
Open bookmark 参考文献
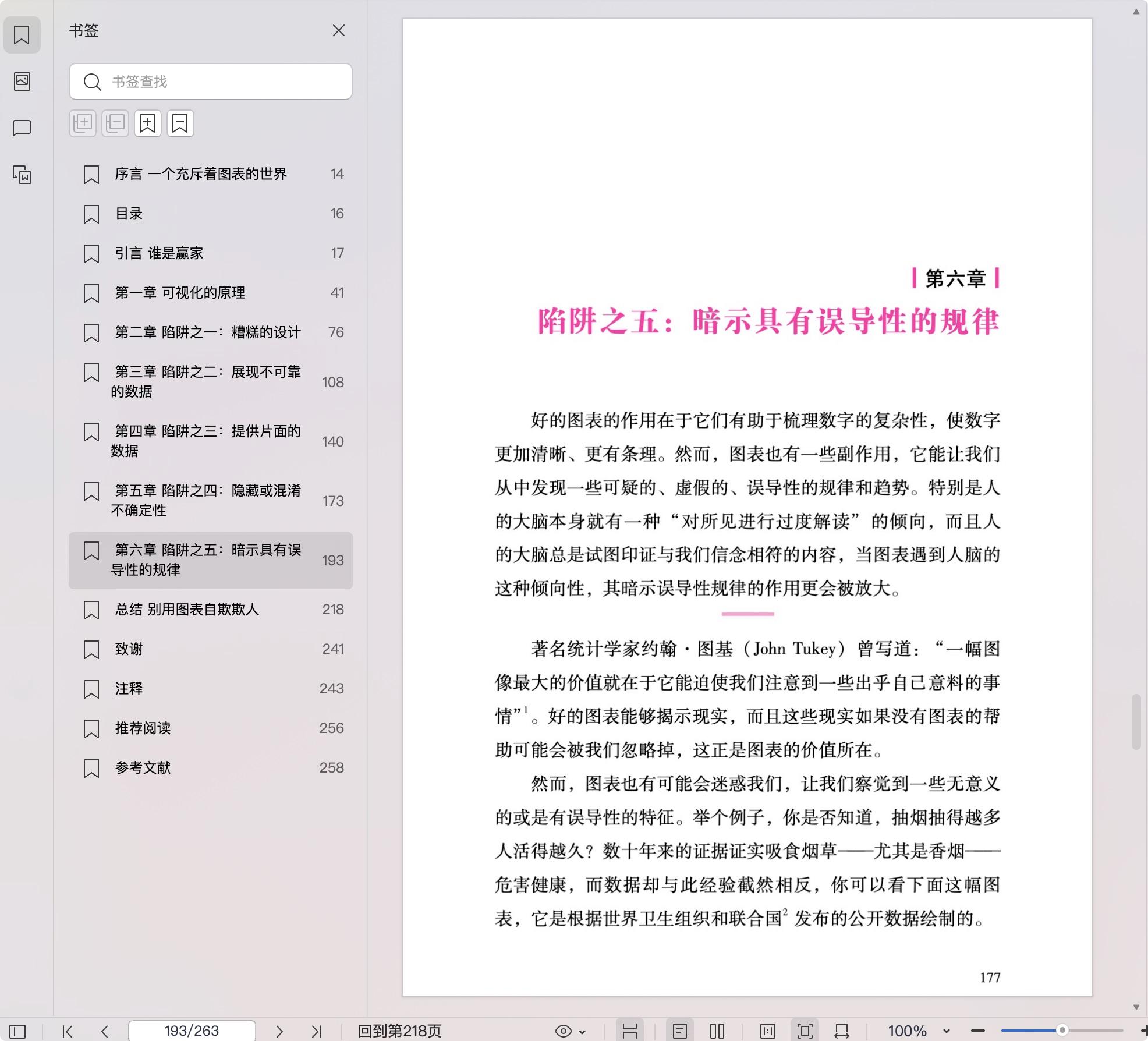pyautogui.click(x=211, y=768)
